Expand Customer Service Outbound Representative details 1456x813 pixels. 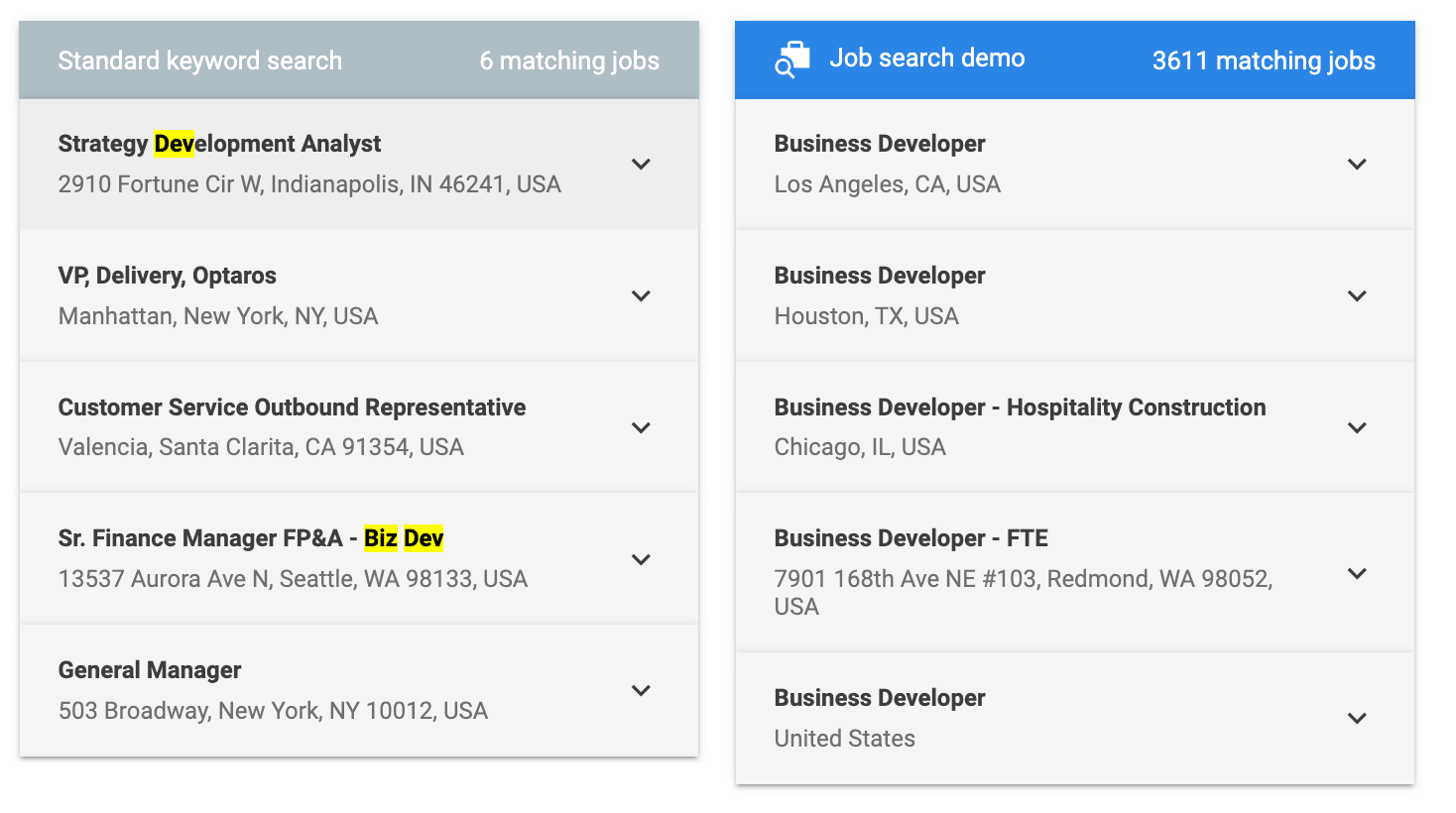coord(642,428)
